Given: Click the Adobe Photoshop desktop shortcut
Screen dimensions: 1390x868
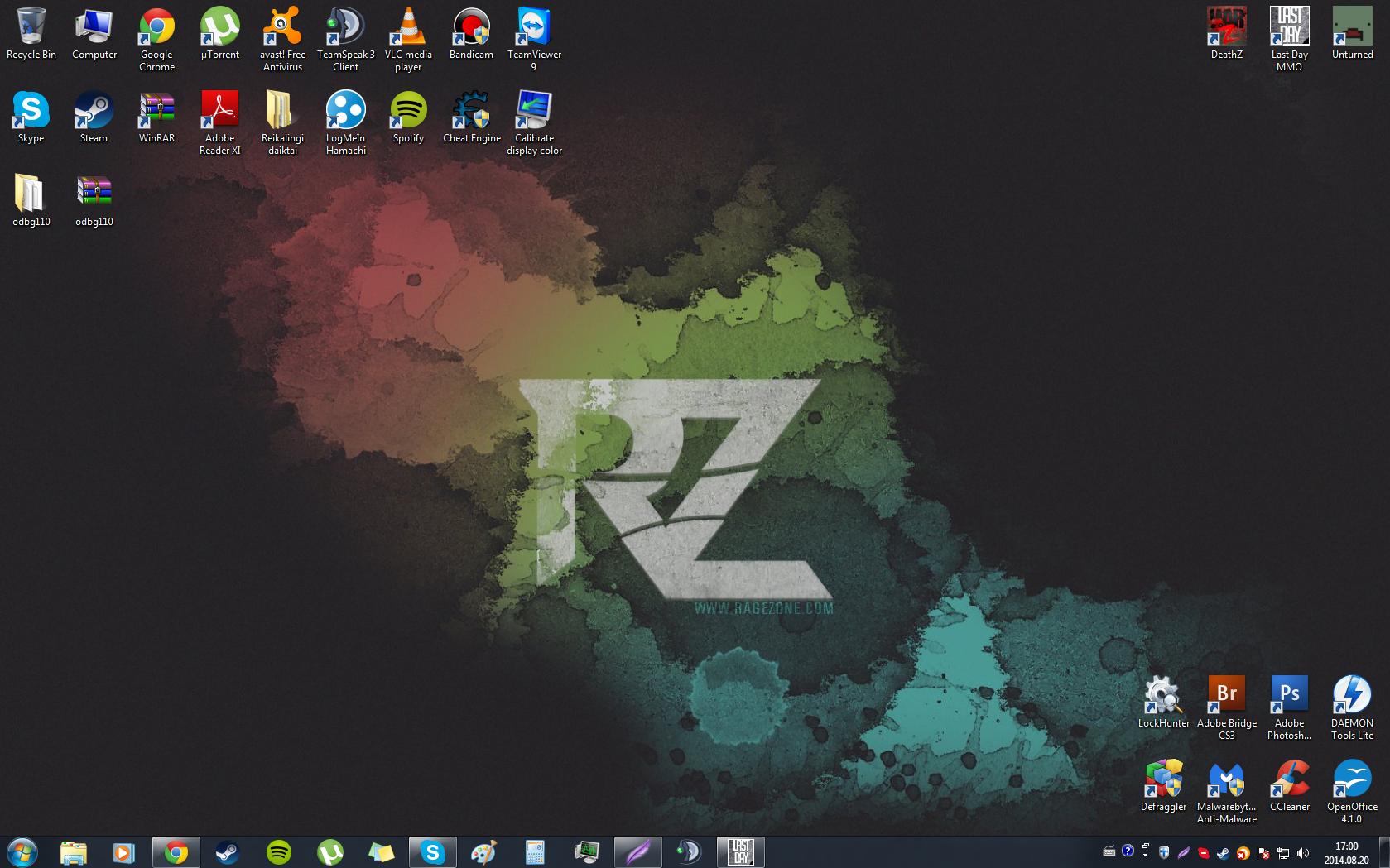Looking at the screenshot, I should pyautogui.click(x=1289, y=707).
